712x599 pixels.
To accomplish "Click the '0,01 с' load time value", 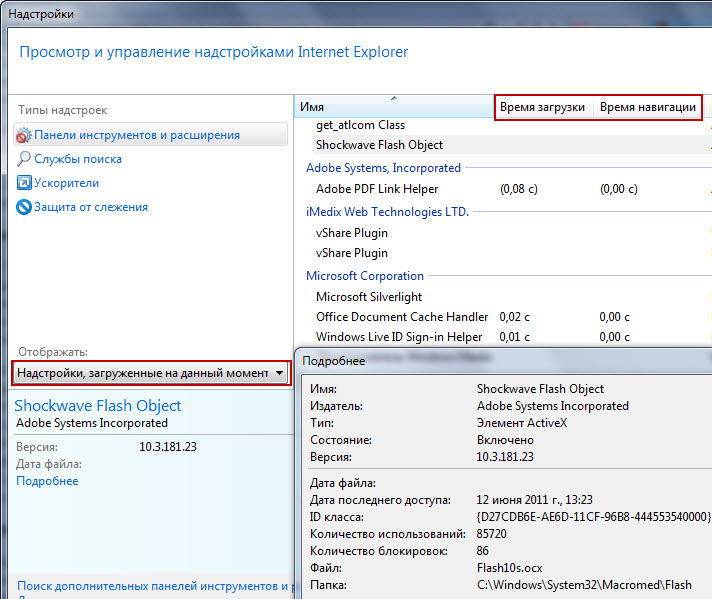I will click(514, 337).
